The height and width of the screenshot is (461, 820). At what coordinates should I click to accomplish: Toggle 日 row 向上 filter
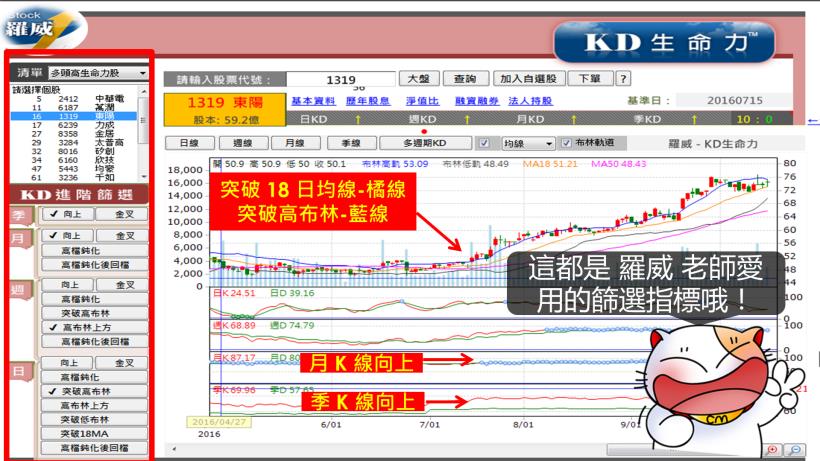(x=68, y=363)
